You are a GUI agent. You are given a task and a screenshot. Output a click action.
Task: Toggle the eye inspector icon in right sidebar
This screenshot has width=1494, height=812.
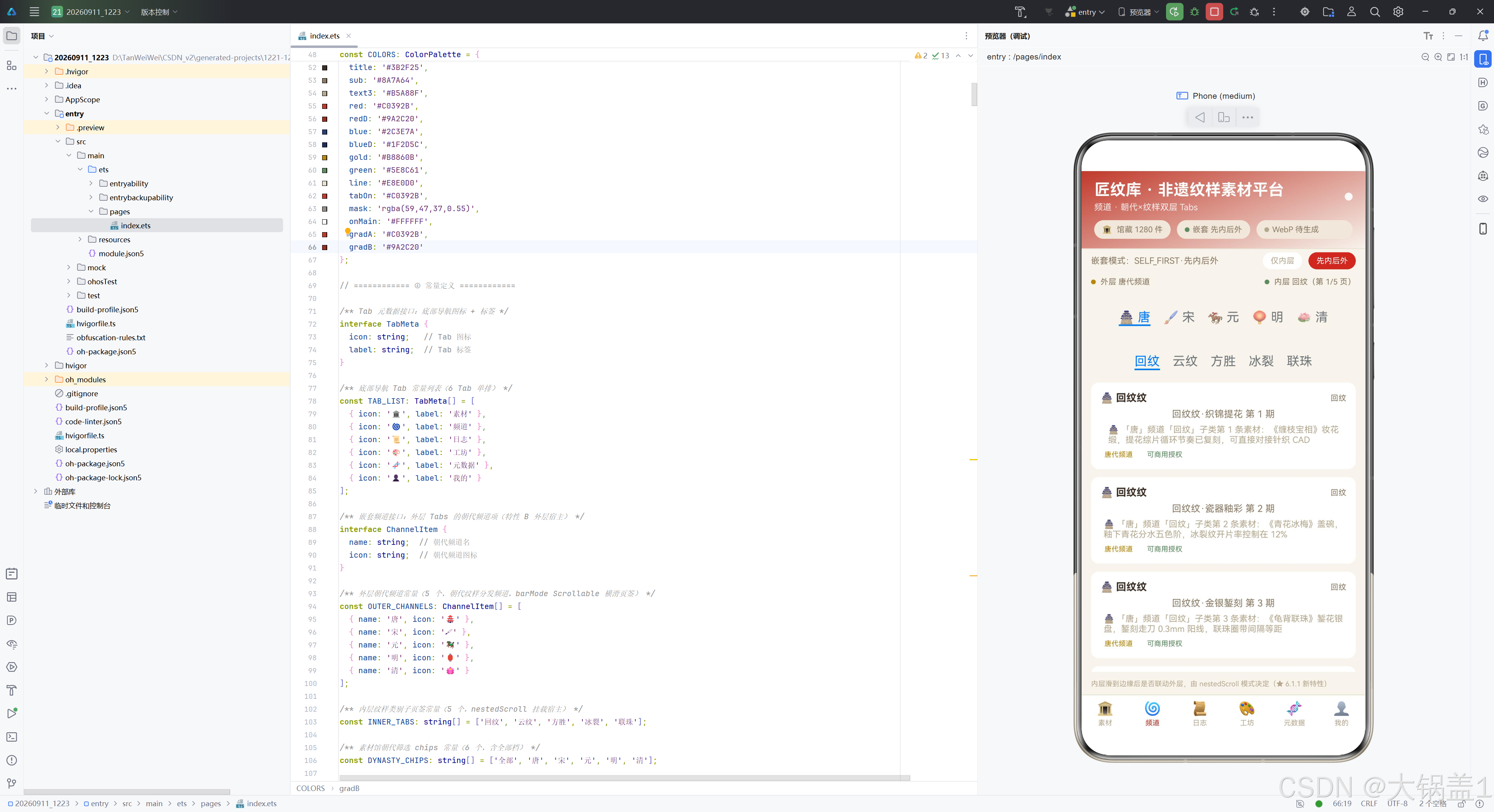click(x=1482, y=199)
